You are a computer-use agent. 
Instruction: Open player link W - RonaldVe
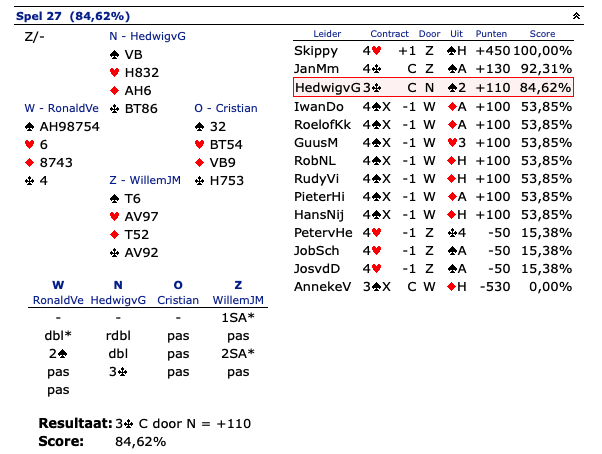coord(61,108)
